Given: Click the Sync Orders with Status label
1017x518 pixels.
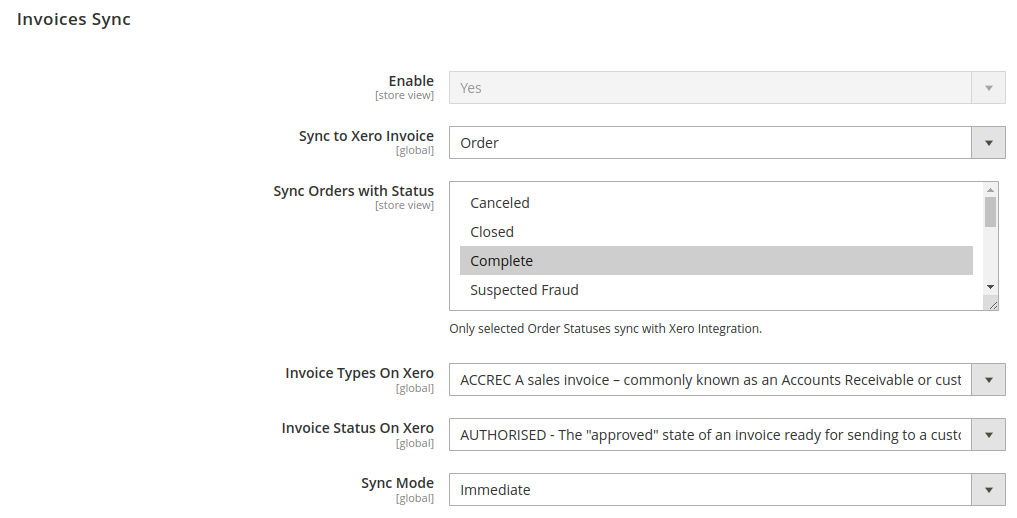Looking at the screenshot, I should click(353, 191).
